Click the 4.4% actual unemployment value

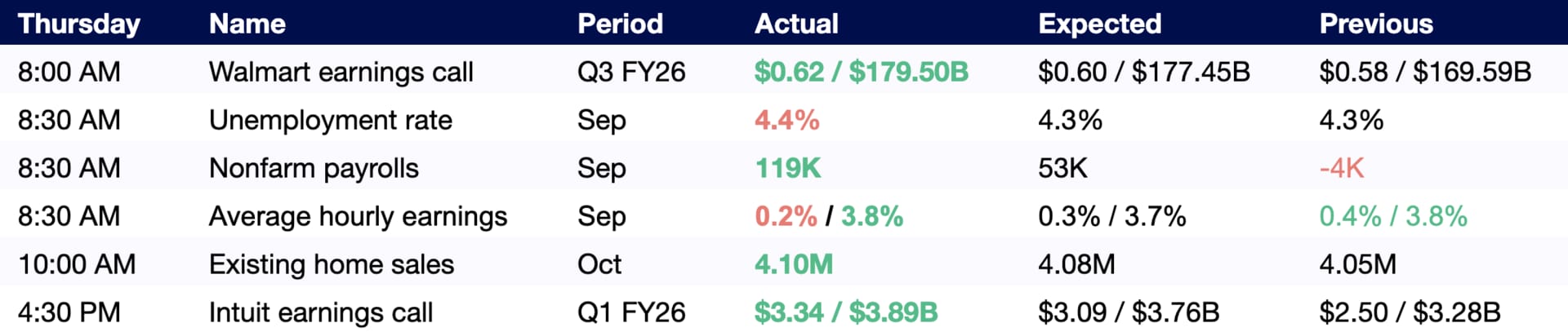pyautogui.click(x=786, y=120)
